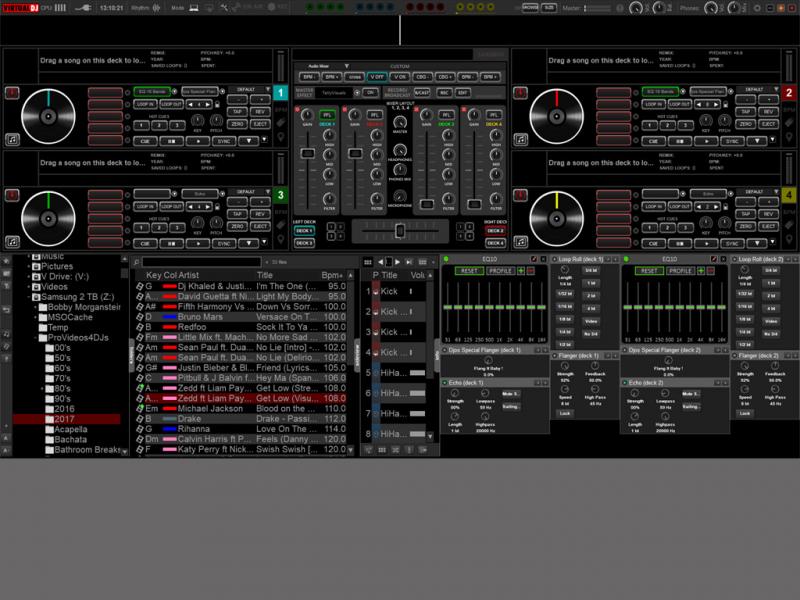Open Audio Mixer panel dropdown arrow
The height and width of the screenshot is (600, 800).
(x=346, y=66)
